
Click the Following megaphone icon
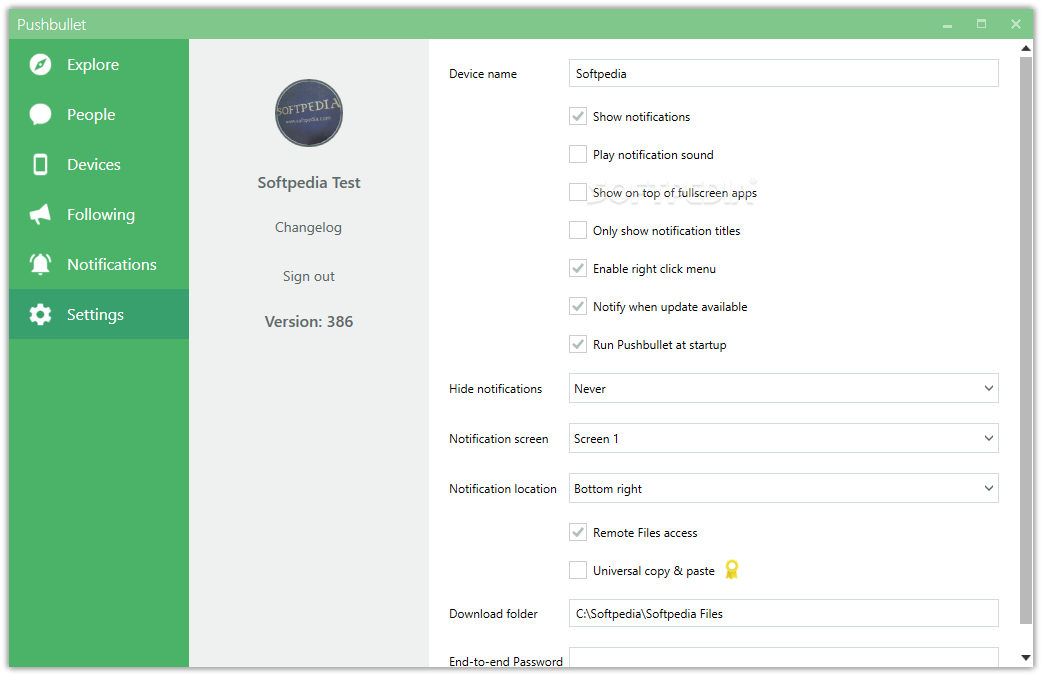(x=41, y=214)
